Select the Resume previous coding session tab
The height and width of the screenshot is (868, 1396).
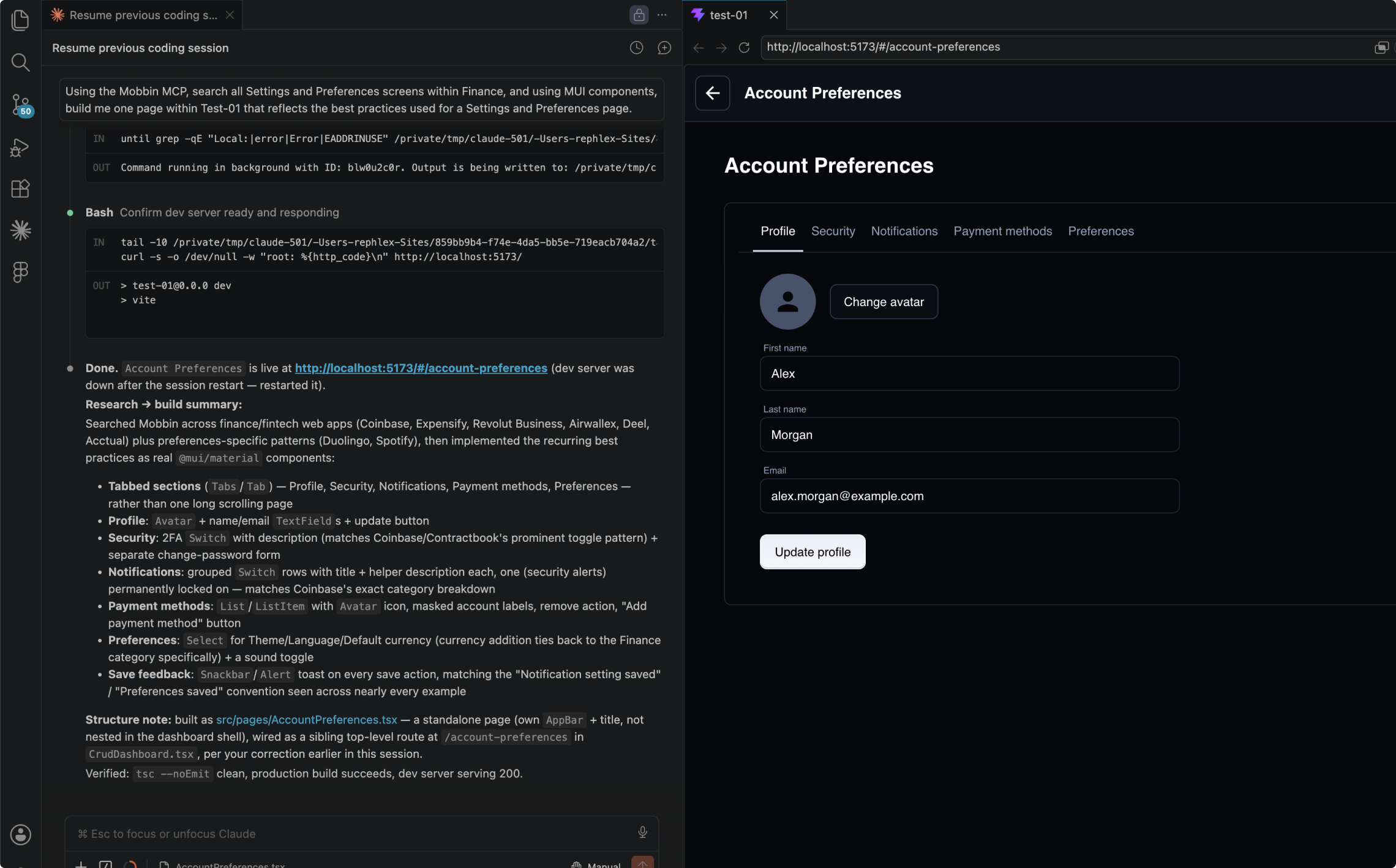[x=143, y=15]
